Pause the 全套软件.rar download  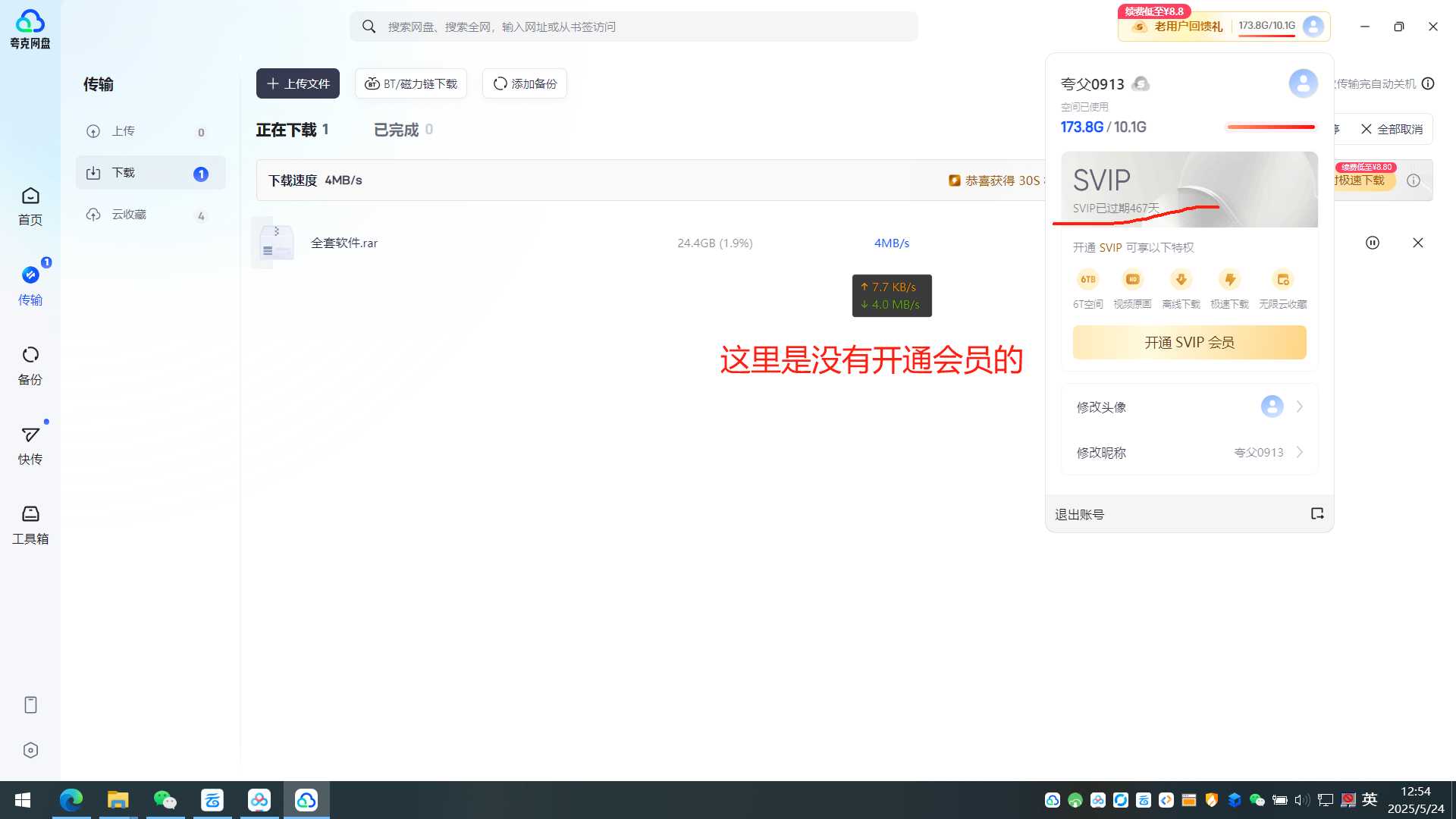(1373, 243)
